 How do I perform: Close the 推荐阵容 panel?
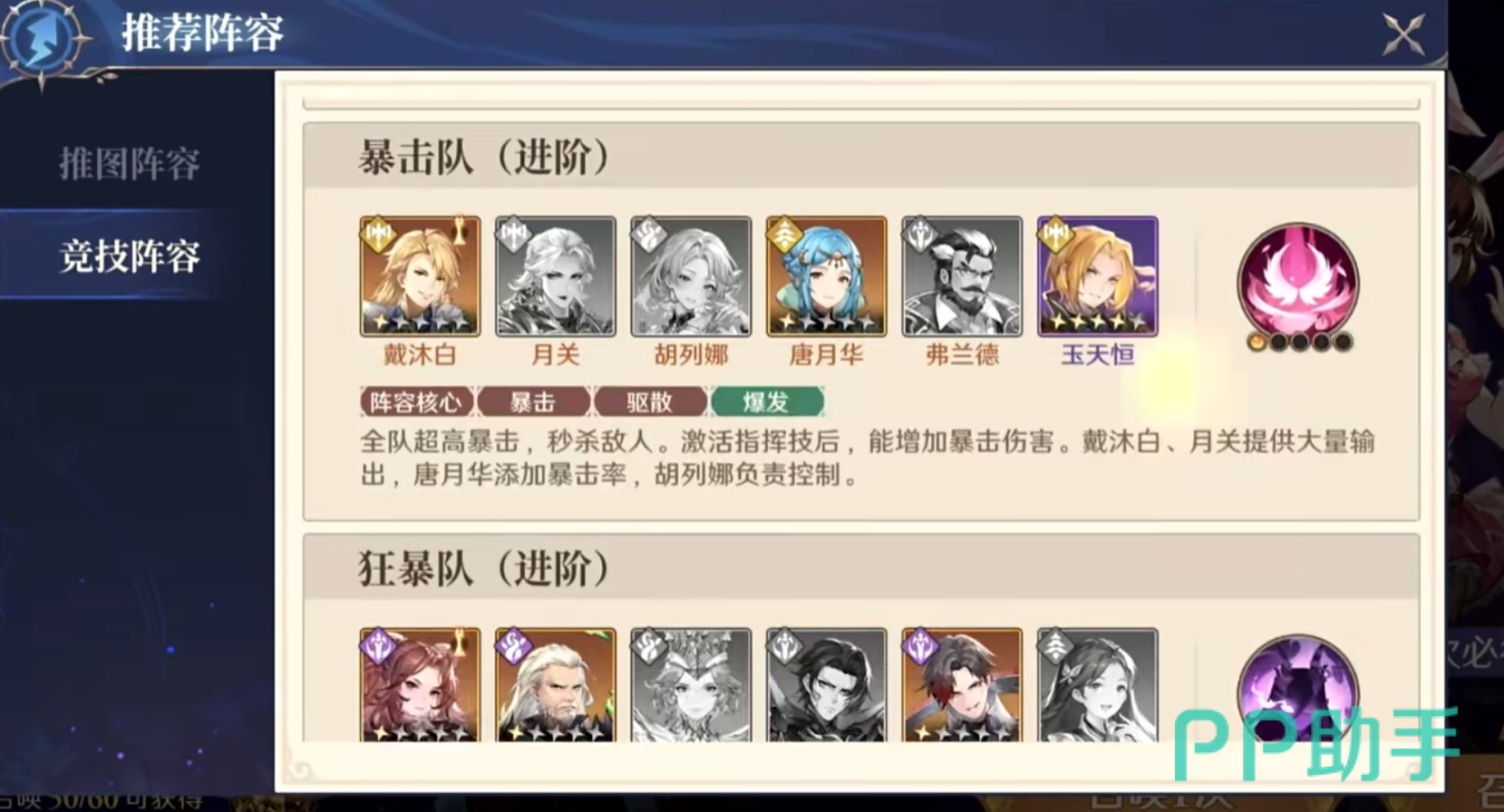1402,35
